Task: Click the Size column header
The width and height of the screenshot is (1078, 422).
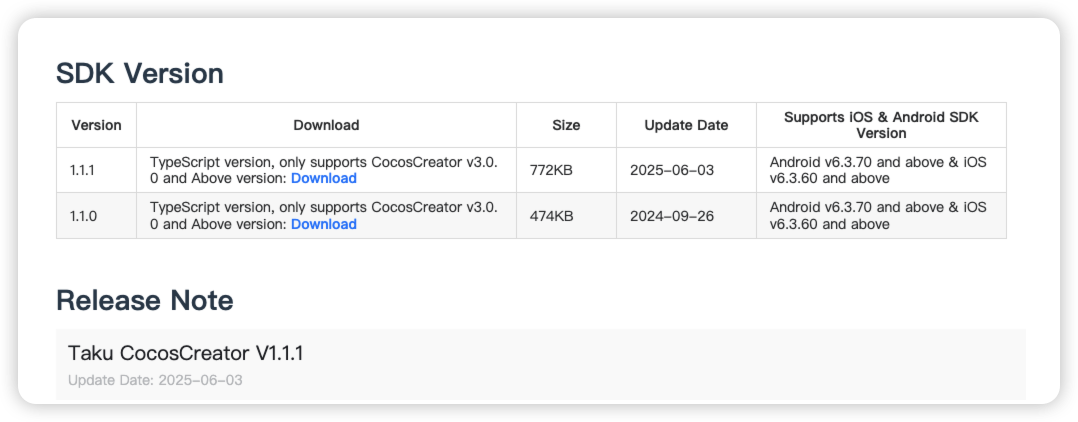Action: click(566, 125)
